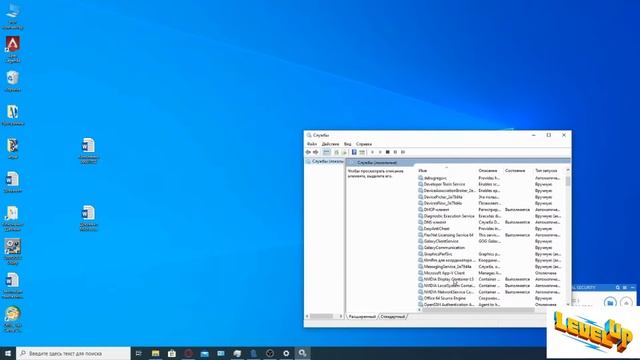Open Microsoft Store from the taskbar
The image size is (640, 360).
172,353
